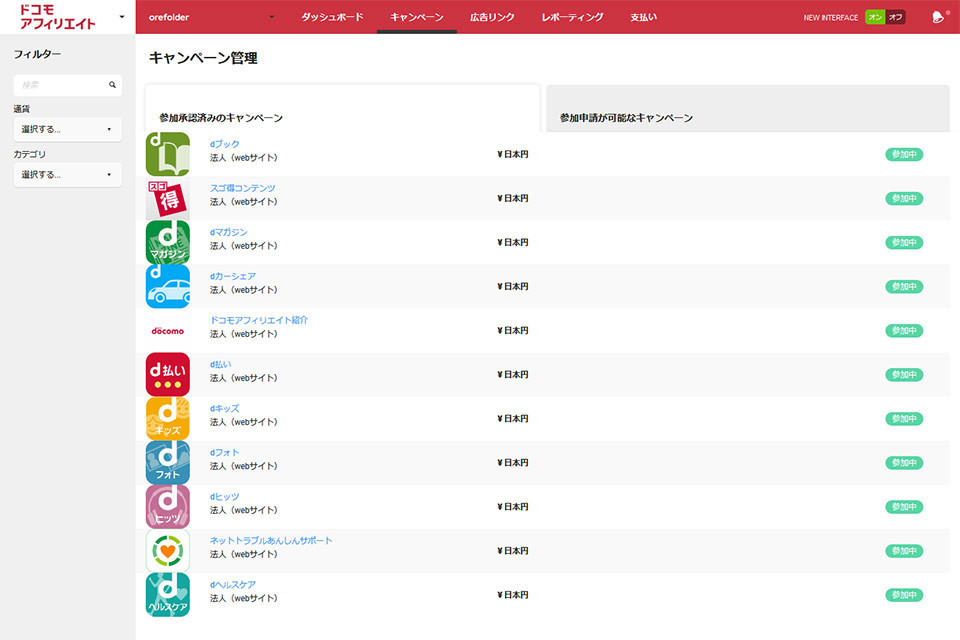Open the d払い campaign link
Image resolution: width=960 pixels, height=640 pixels.
(x=220, y=364)
